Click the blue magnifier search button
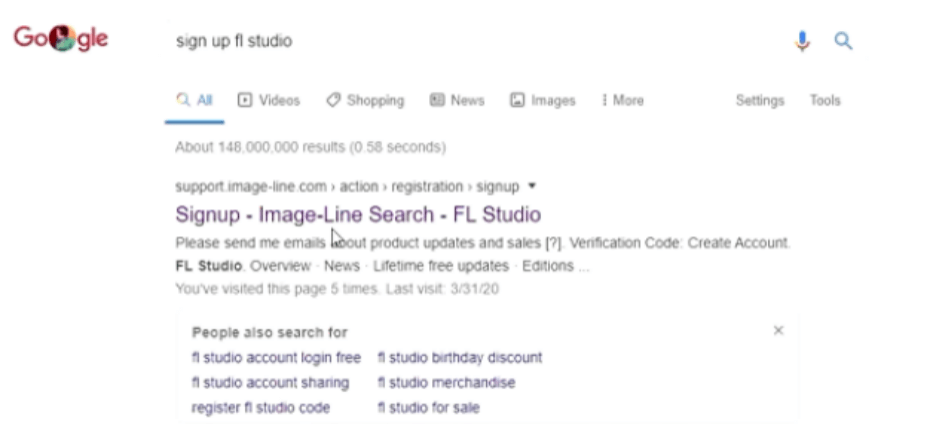Image resolution: width=936 pixels, height=426 pixels. pos(843,41)
